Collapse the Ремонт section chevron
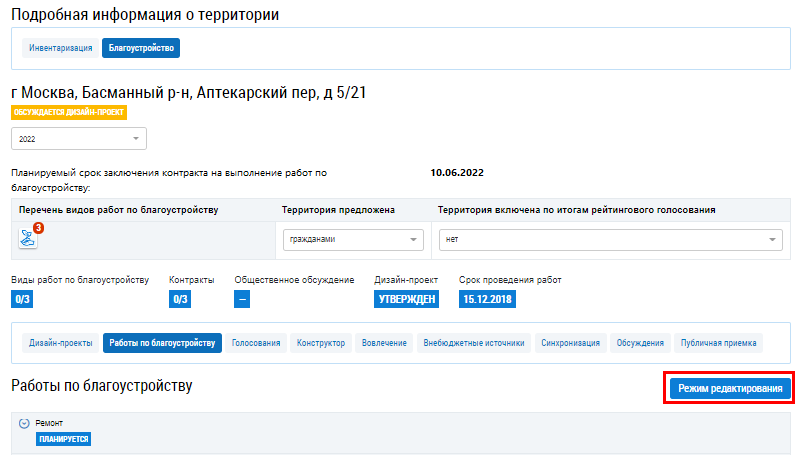Viewport: 803px width, 455px height. pos(24,423)
